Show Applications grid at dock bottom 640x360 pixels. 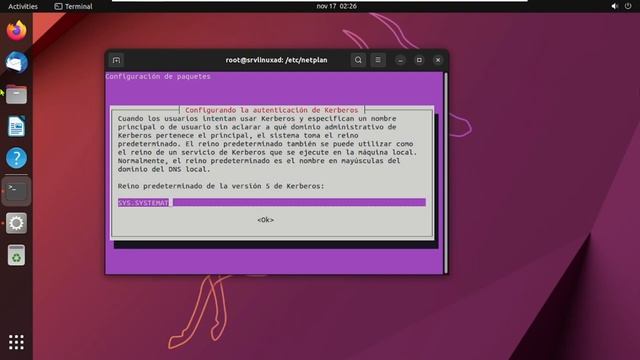[16, 342]
